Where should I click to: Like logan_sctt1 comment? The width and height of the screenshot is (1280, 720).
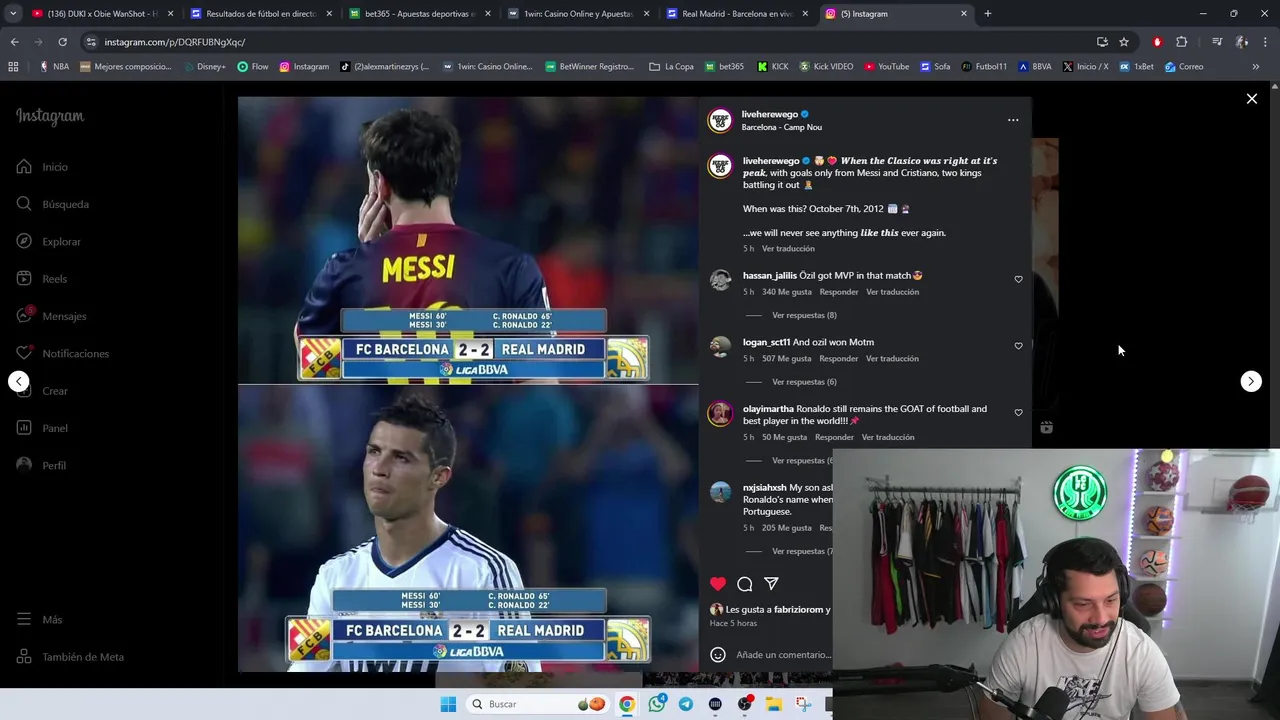[x=1018, y=346]
